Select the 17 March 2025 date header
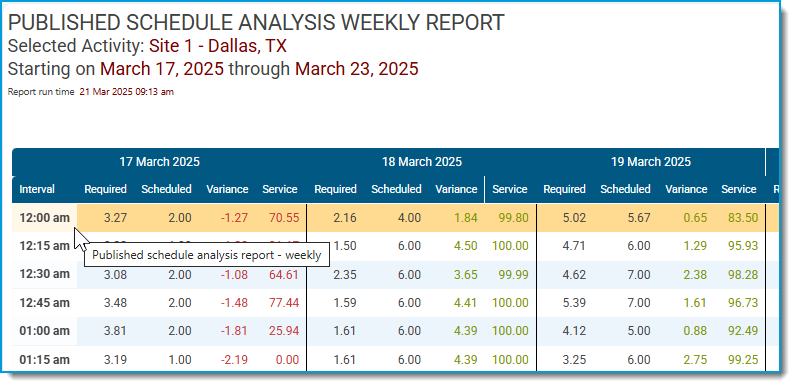Image resolution: width=795 pixels, height=387 pixels. (160, 162)
